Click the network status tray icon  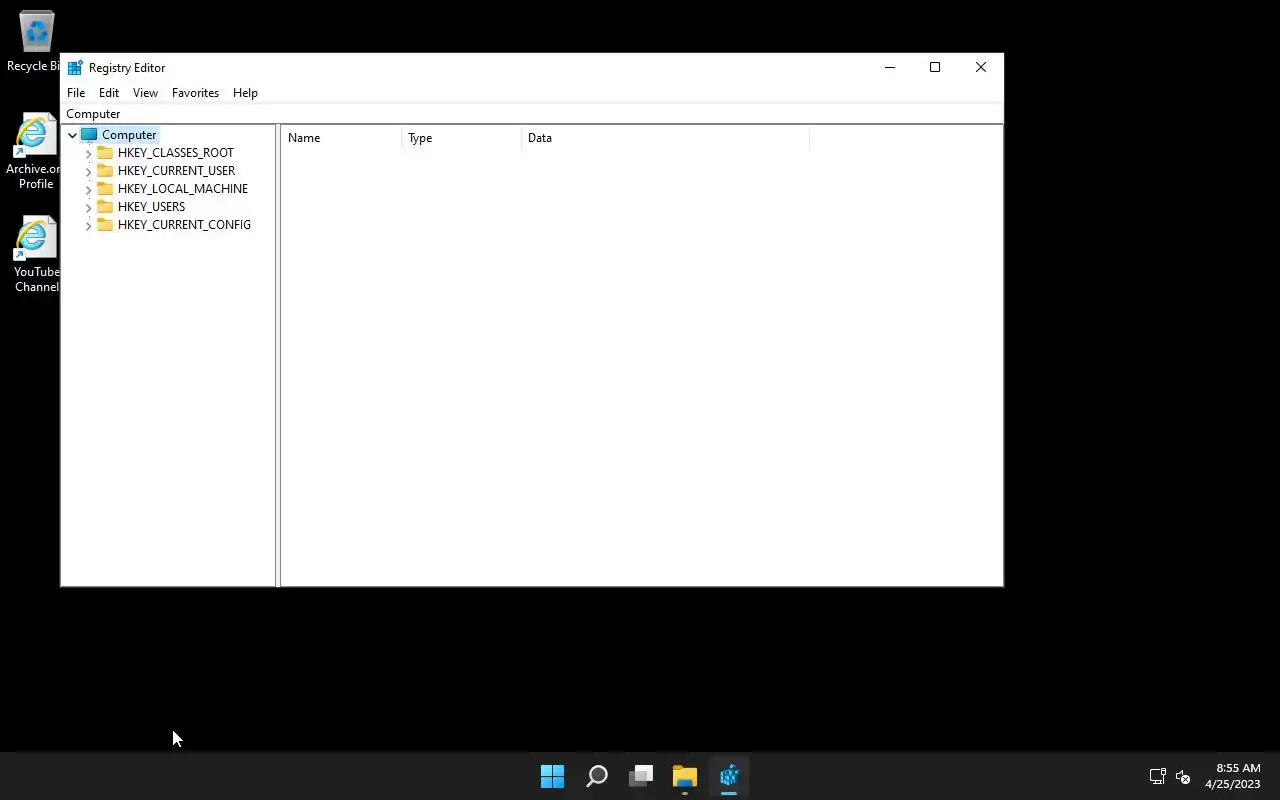1157,776
